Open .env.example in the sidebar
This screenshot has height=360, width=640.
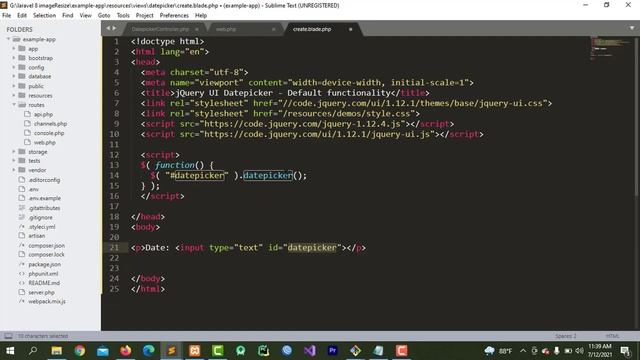[44, 198]
